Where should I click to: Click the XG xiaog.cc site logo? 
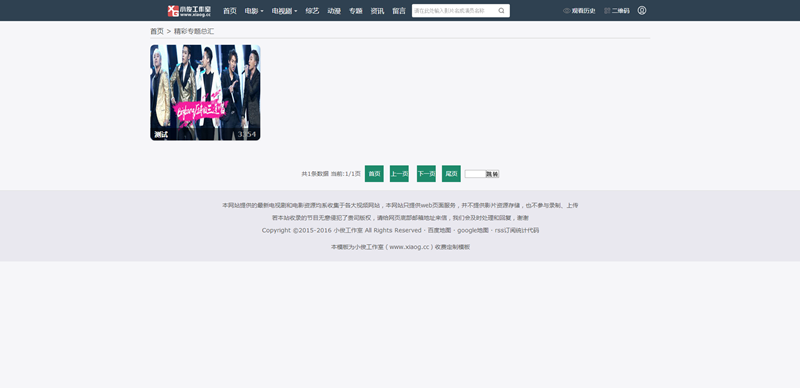189,11
